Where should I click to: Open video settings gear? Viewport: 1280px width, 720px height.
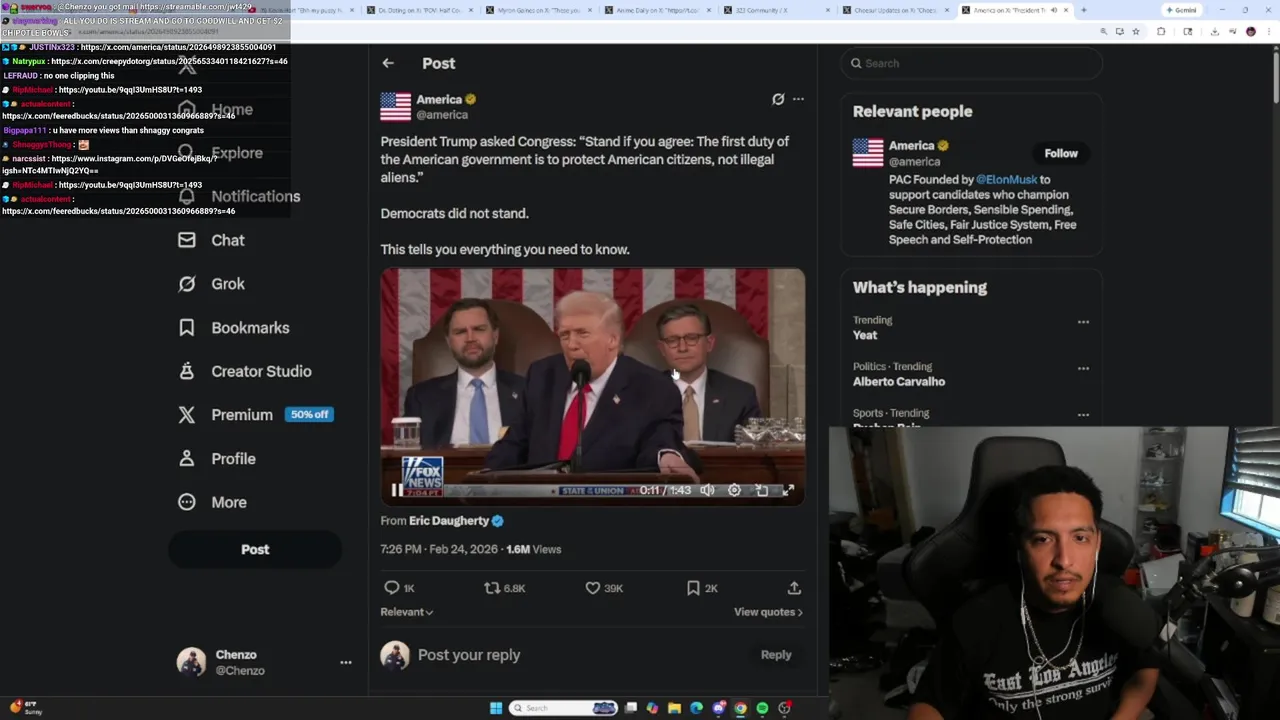[x=734, y=490]
